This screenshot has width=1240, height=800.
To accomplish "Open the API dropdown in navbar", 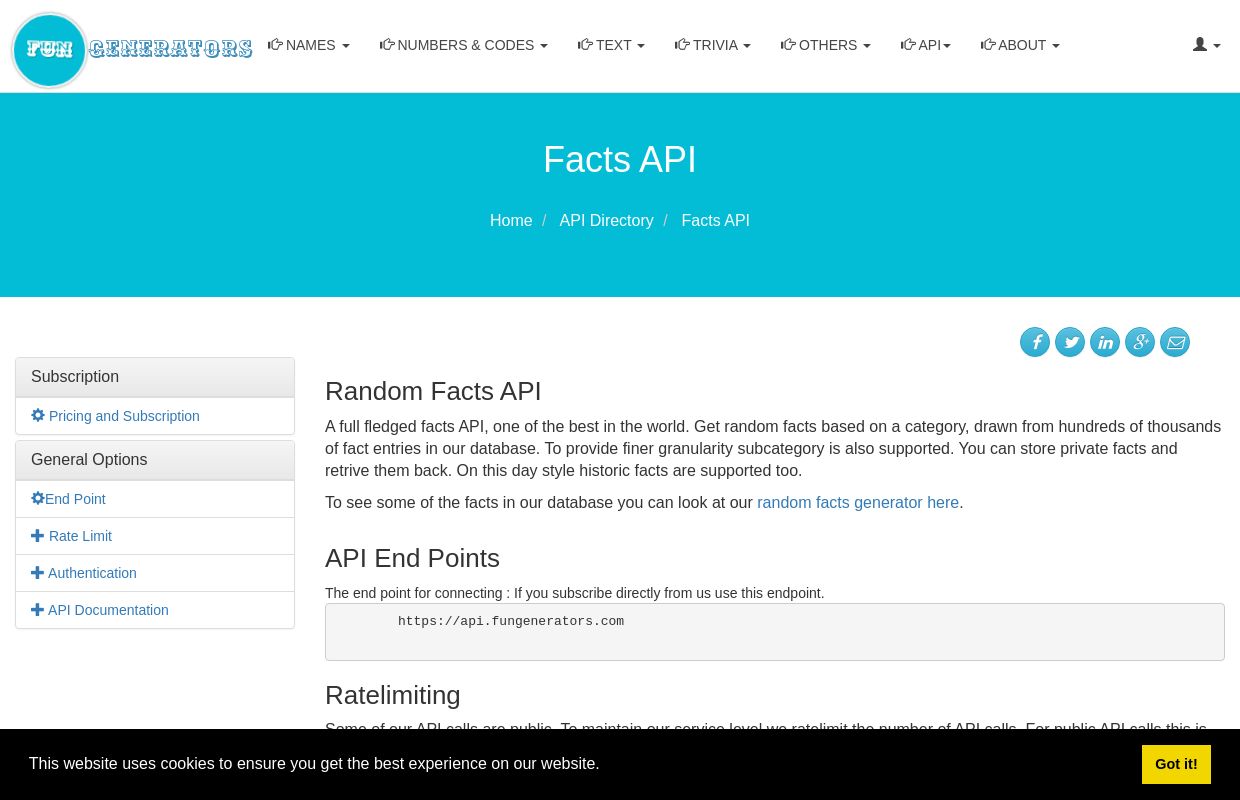I will coord(926,45).
